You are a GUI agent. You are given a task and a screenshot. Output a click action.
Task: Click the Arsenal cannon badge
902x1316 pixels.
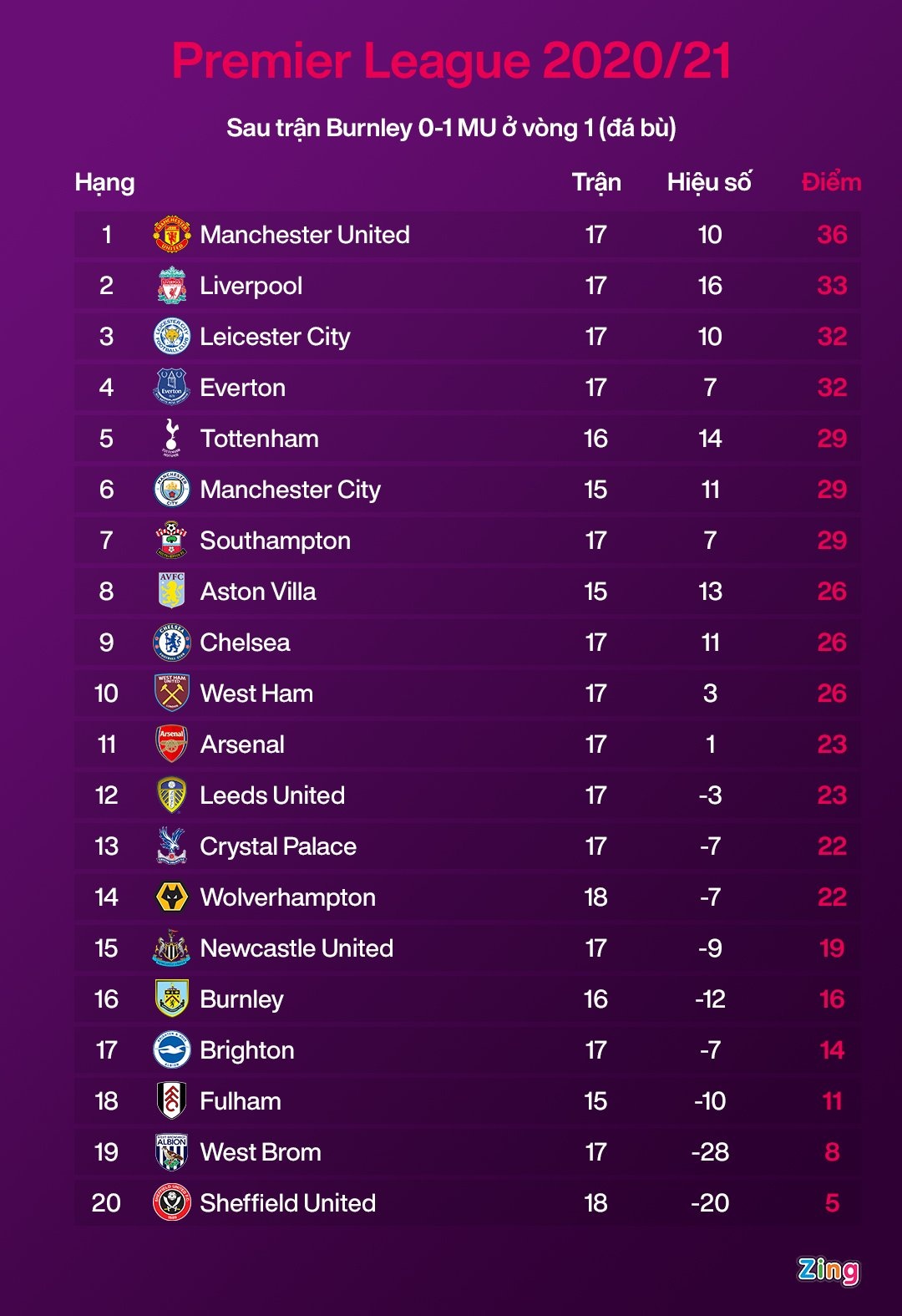click(172, 744)
